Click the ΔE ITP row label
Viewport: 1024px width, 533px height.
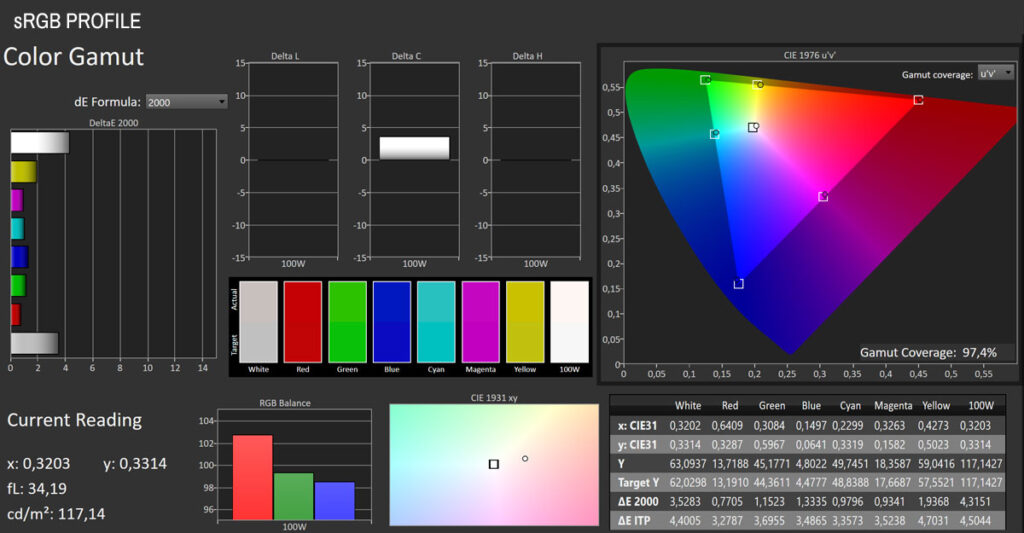point(633,521)
